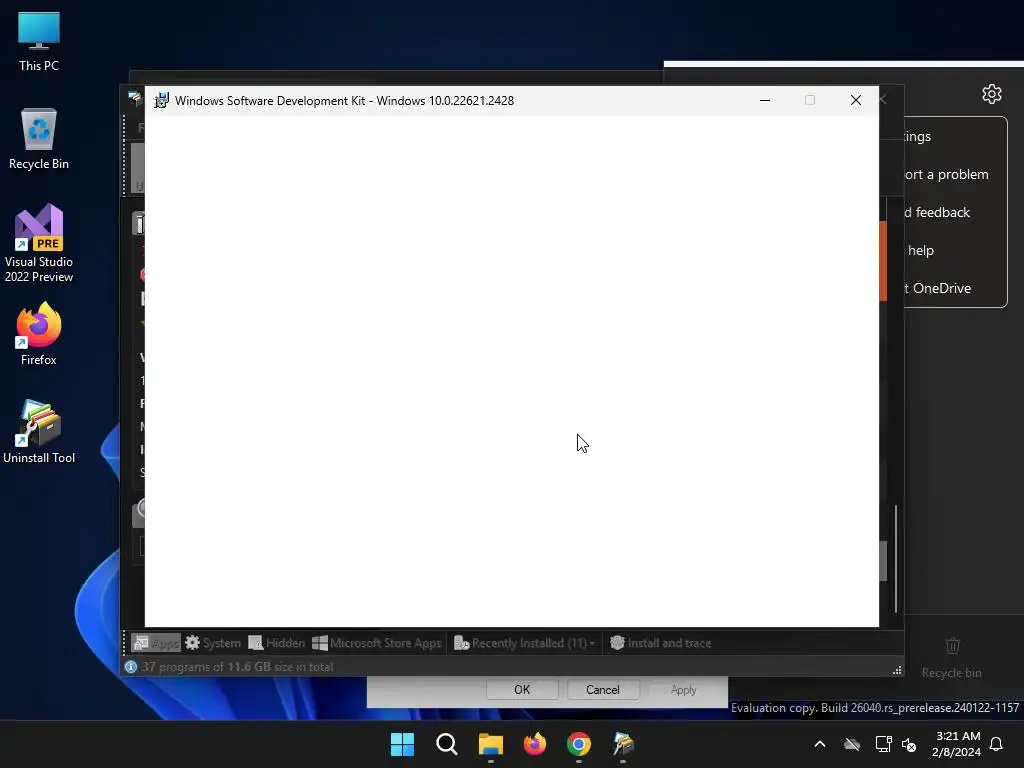Open OneDrive tray icon
Image resolution: width=1024 pixels, height=768 pixels.
tap(852, 744)
